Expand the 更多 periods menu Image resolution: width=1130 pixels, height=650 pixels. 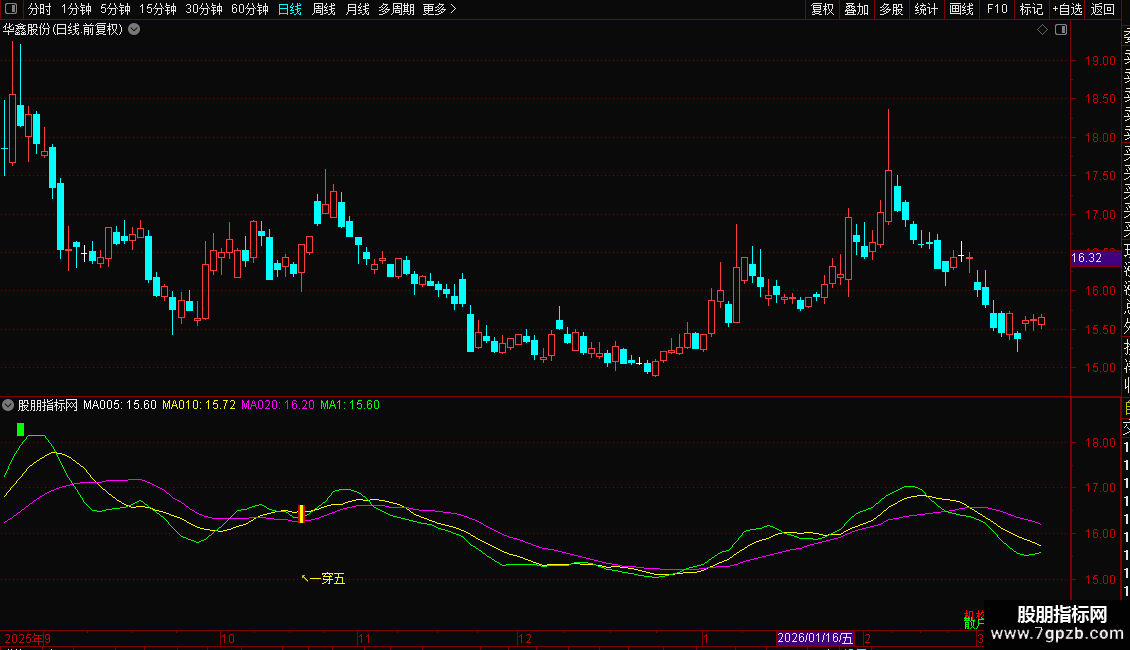(x=440, y=9)
